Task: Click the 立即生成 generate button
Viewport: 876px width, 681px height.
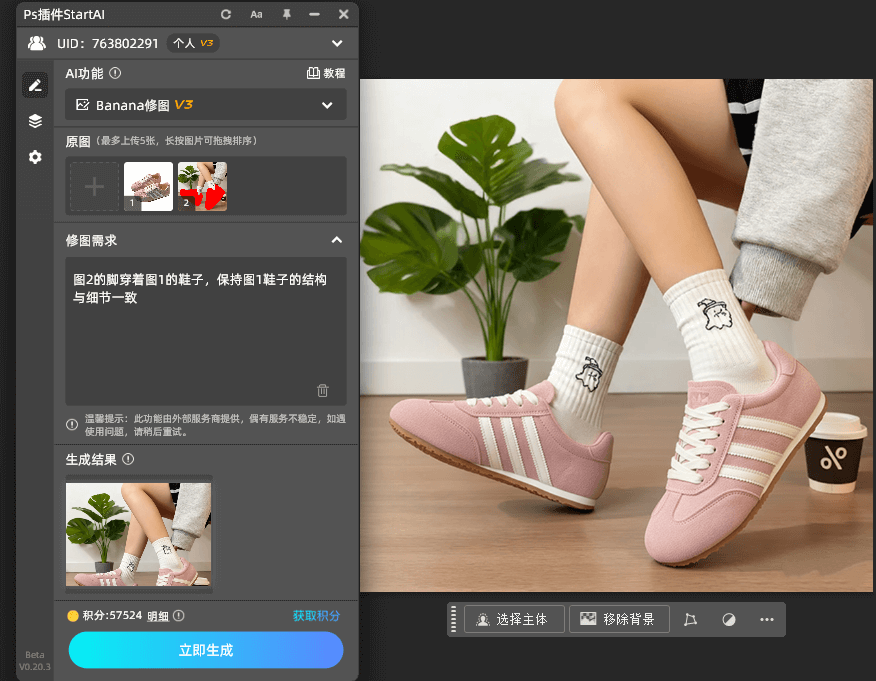Action: click(206, 650)
